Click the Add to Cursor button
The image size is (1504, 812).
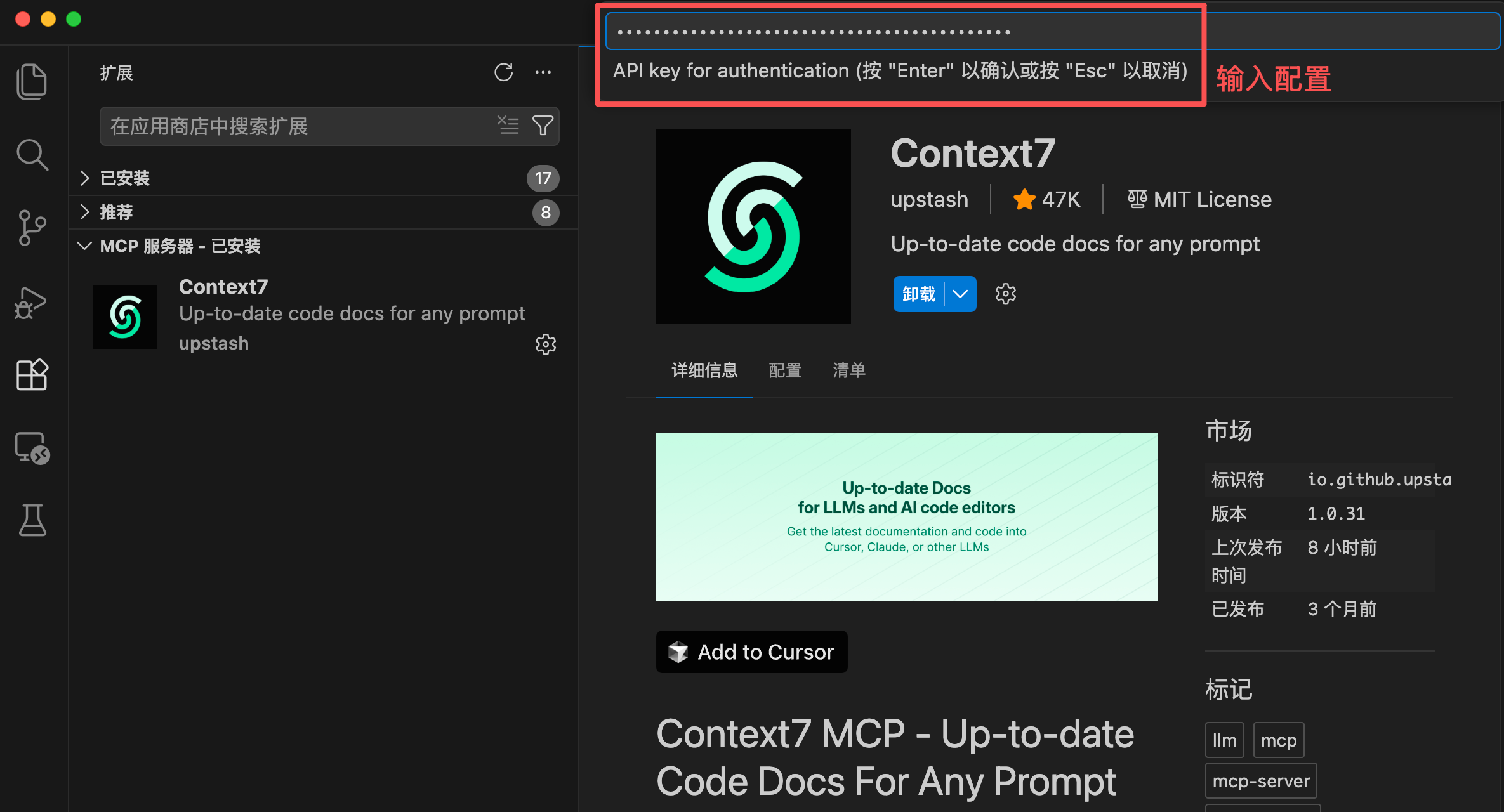click(x=751, y=652)
